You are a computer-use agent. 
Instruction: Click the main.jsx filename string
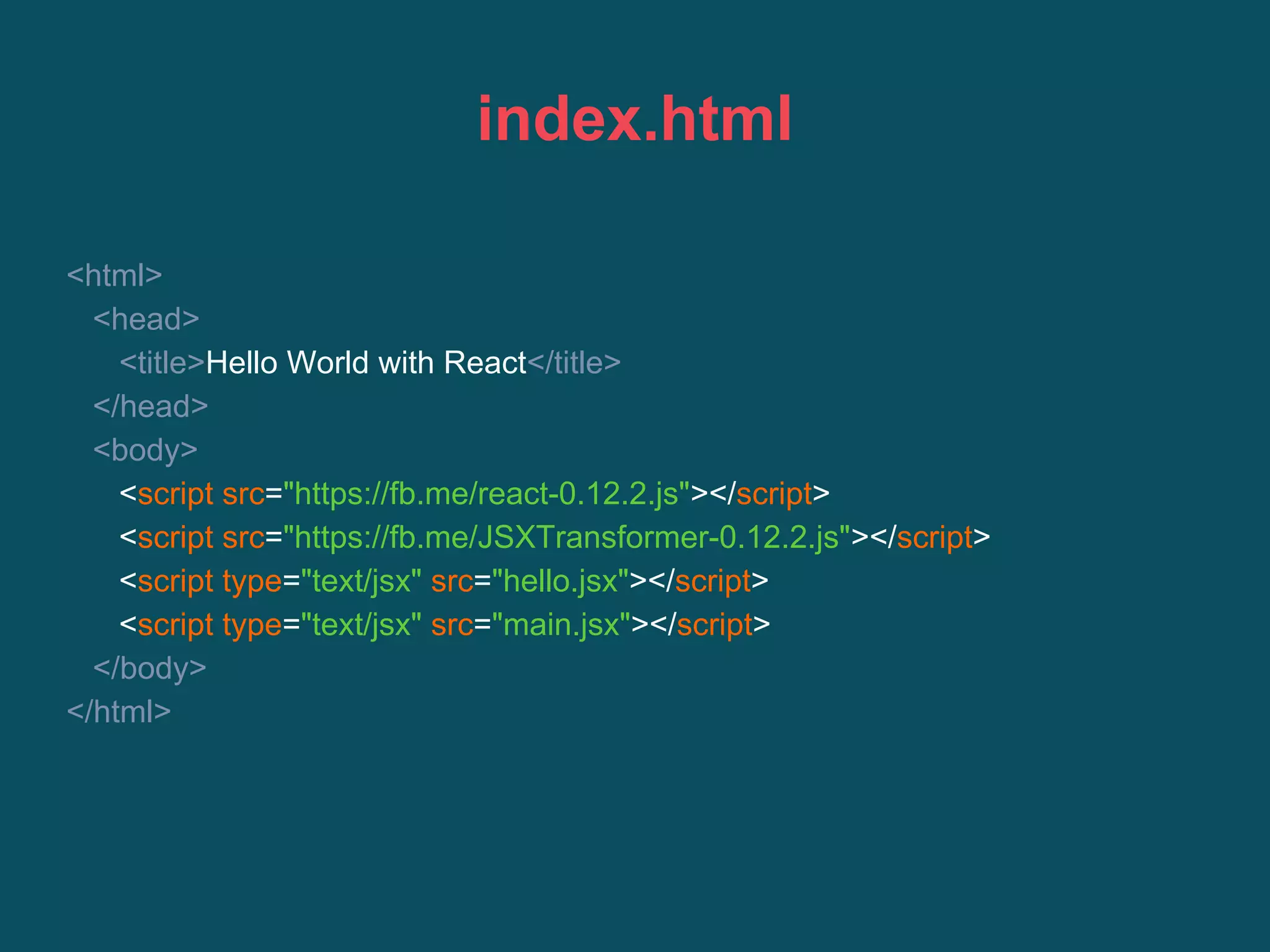(x=561, y=625)
